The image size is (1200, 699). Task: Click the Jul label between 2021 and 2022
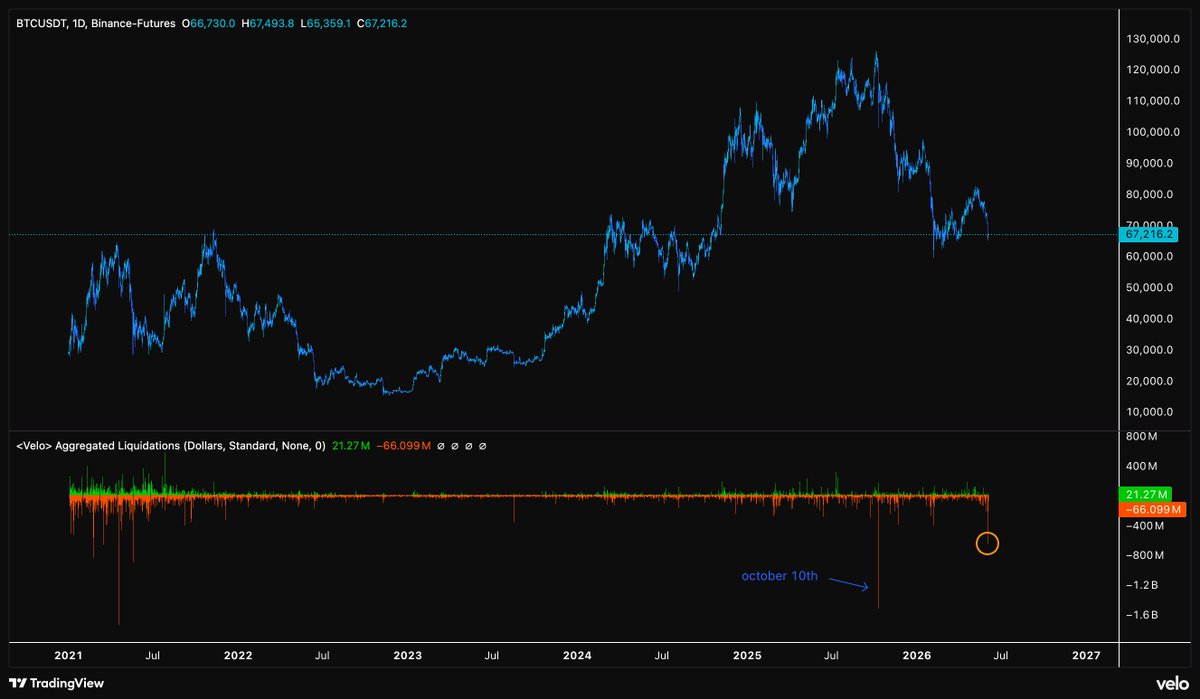point(153,656)
